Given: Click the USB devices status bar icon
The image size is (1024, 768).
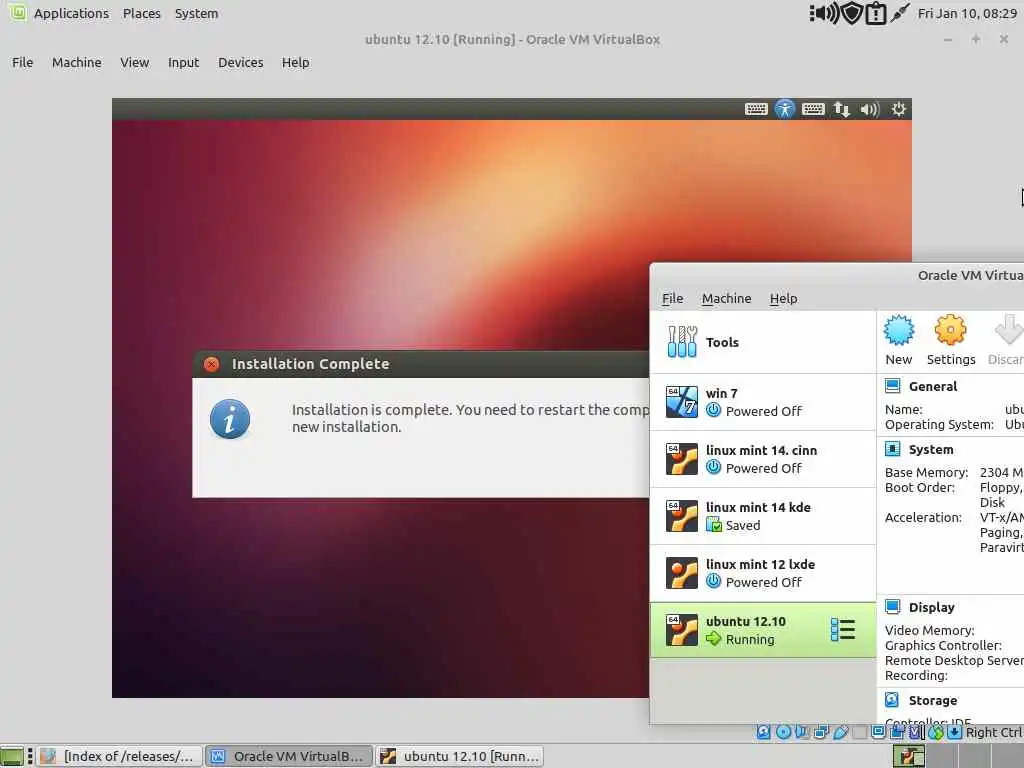Looking at the screenshot, I should [841, 732].
